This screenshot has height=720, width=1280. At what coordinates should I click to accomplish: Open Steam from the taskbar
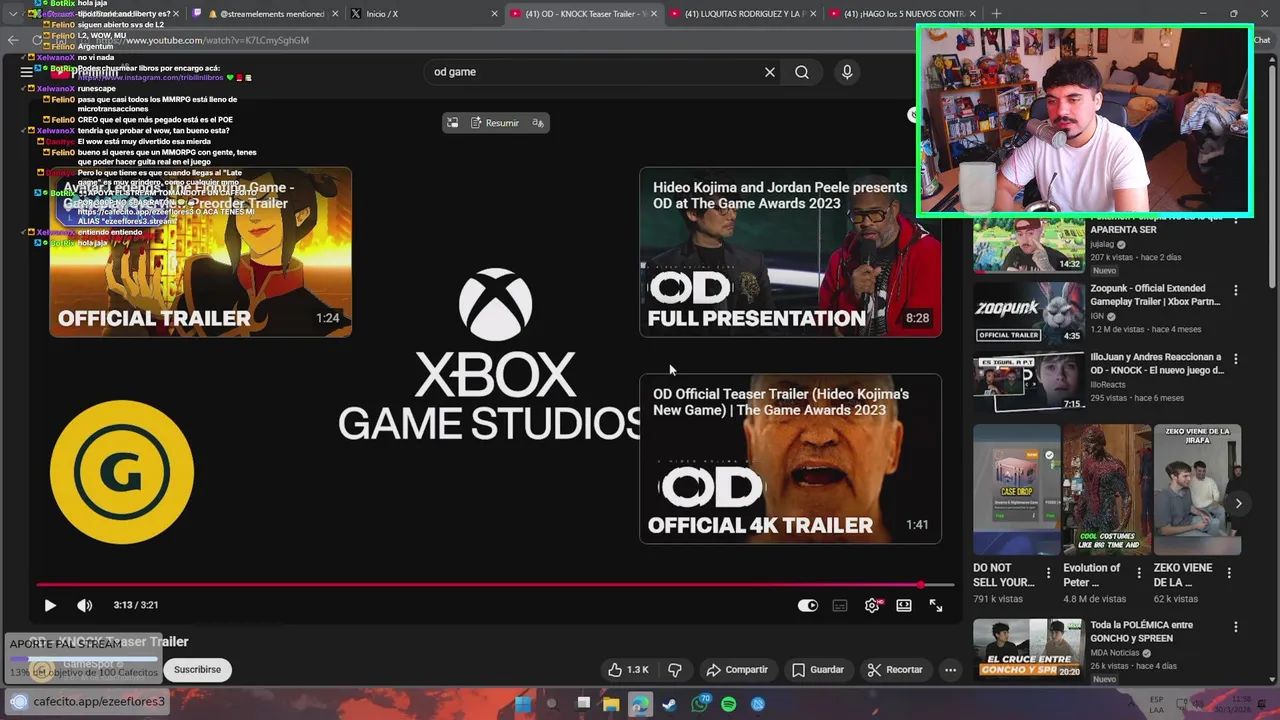[x=669, y=704]
